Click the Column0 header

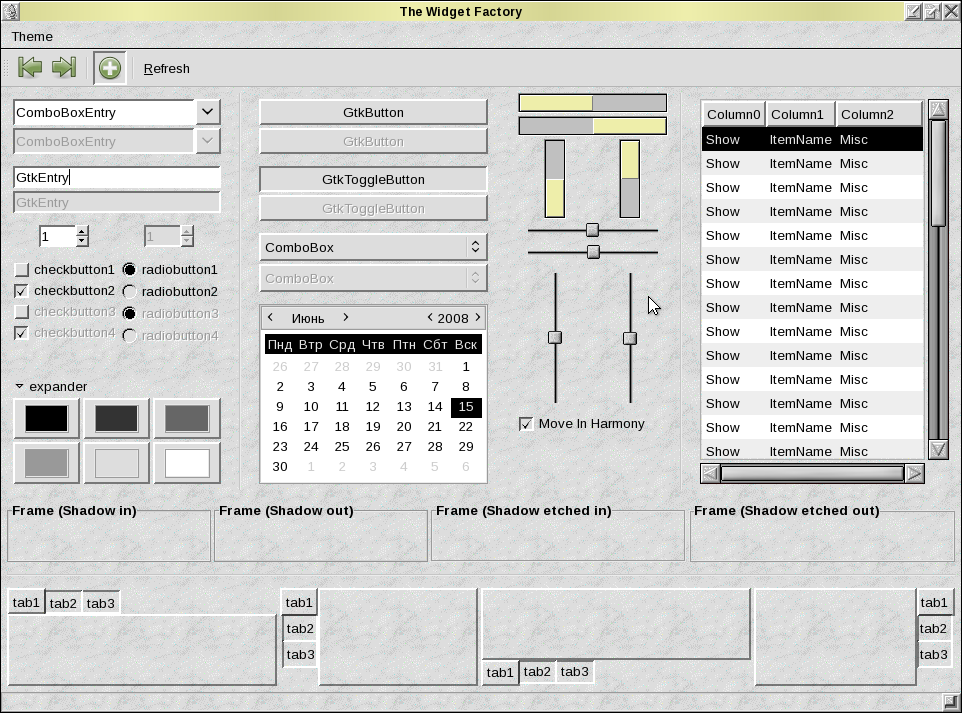[x=733, y=114]
